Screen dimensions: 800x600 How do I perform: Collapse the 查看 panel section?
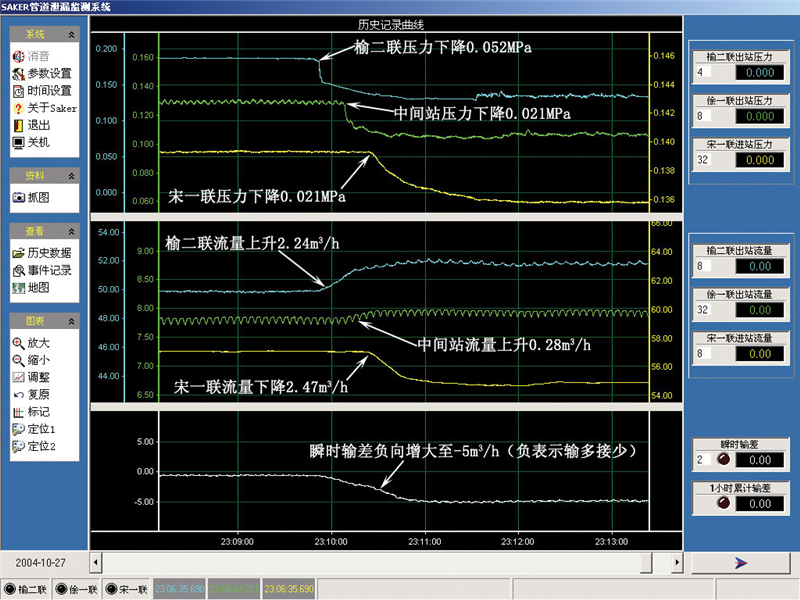coord(72,231)
